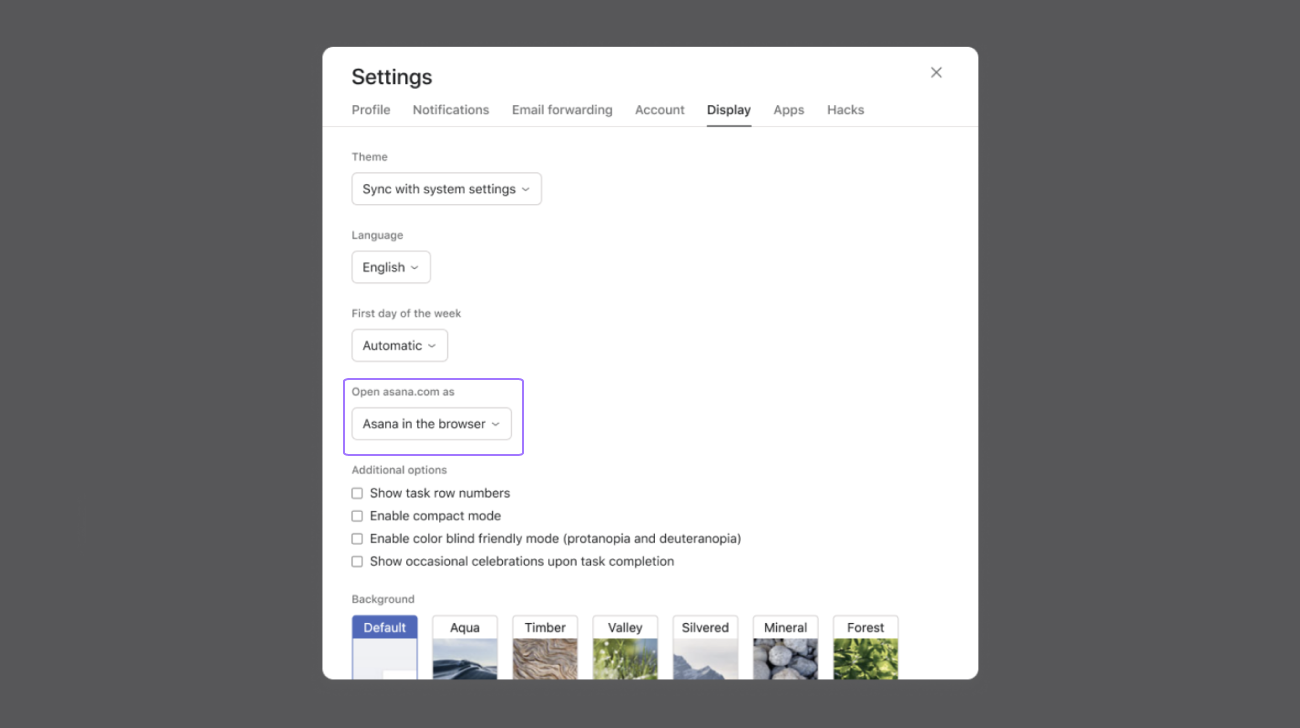The height and width of the screenshot is (728, 1300).
Task: Choose the Forest background
Action: pyautogui.click(x=865, y=645)
